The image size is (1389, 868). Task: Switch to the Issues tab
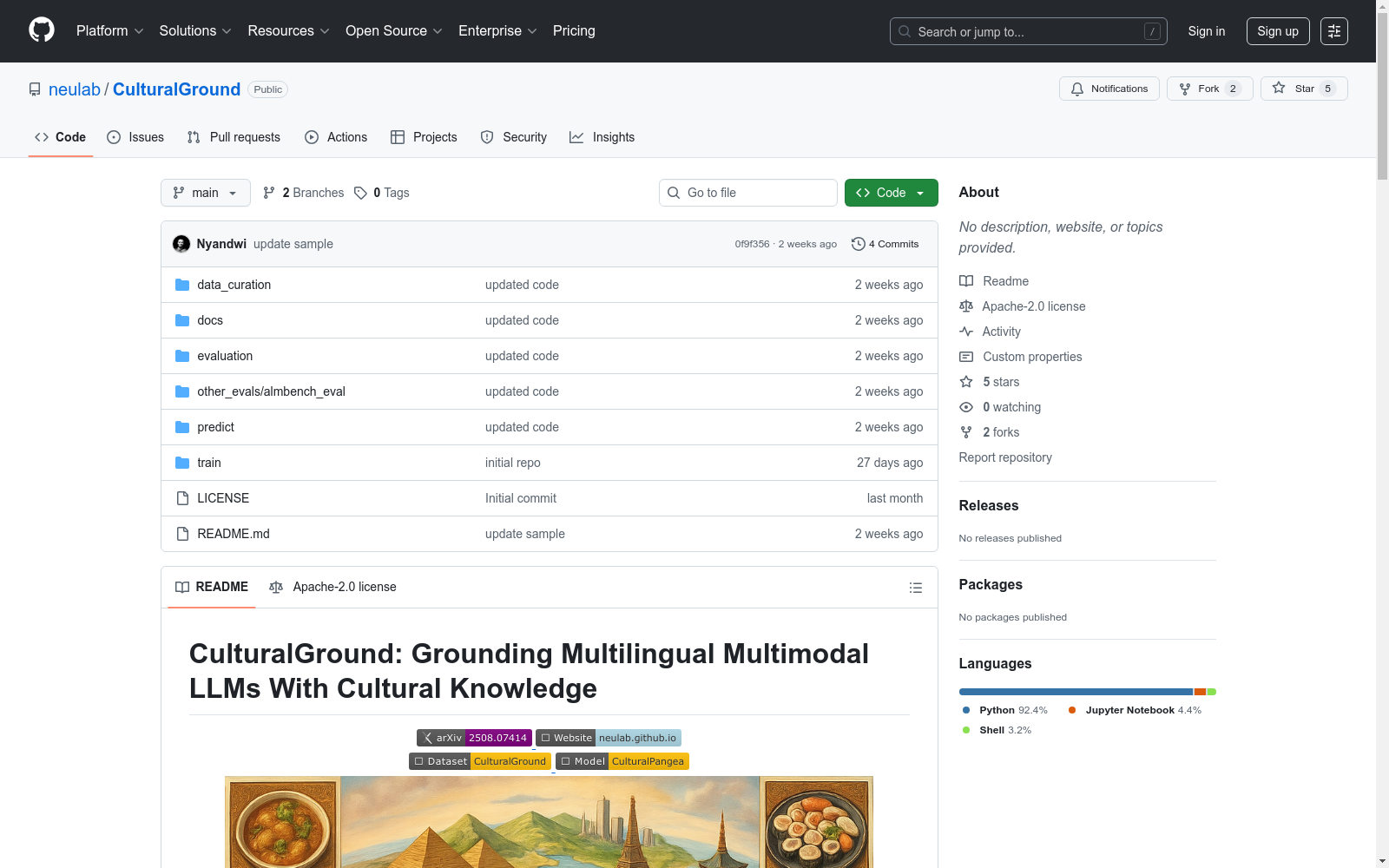(x=135, y=137)
